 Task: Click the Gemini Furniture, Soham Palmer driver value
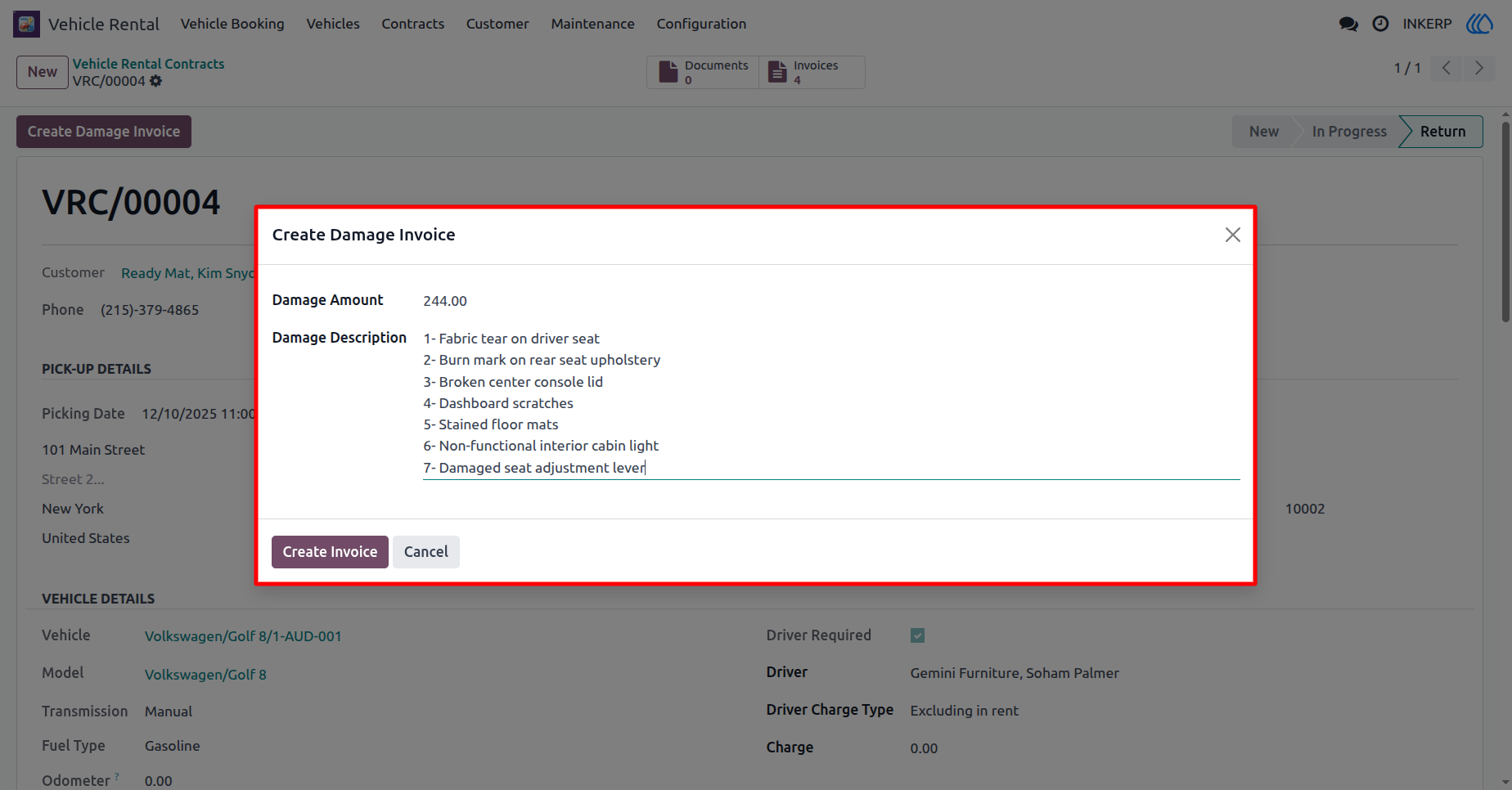pyautogui.click(x=1015, y=673)
